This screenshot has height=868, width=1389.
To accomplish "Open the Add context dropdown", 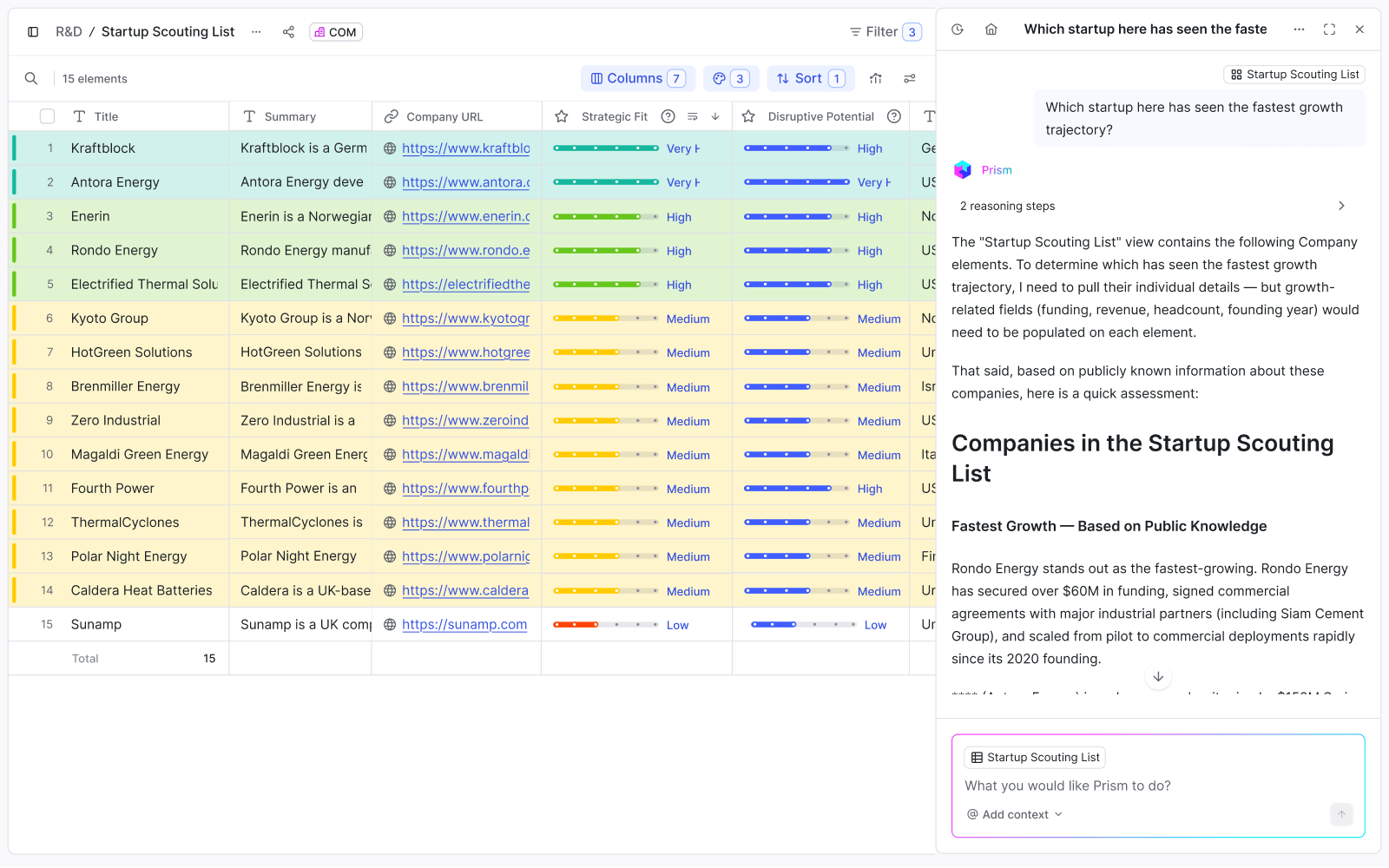I will (x=1015, y=814).
